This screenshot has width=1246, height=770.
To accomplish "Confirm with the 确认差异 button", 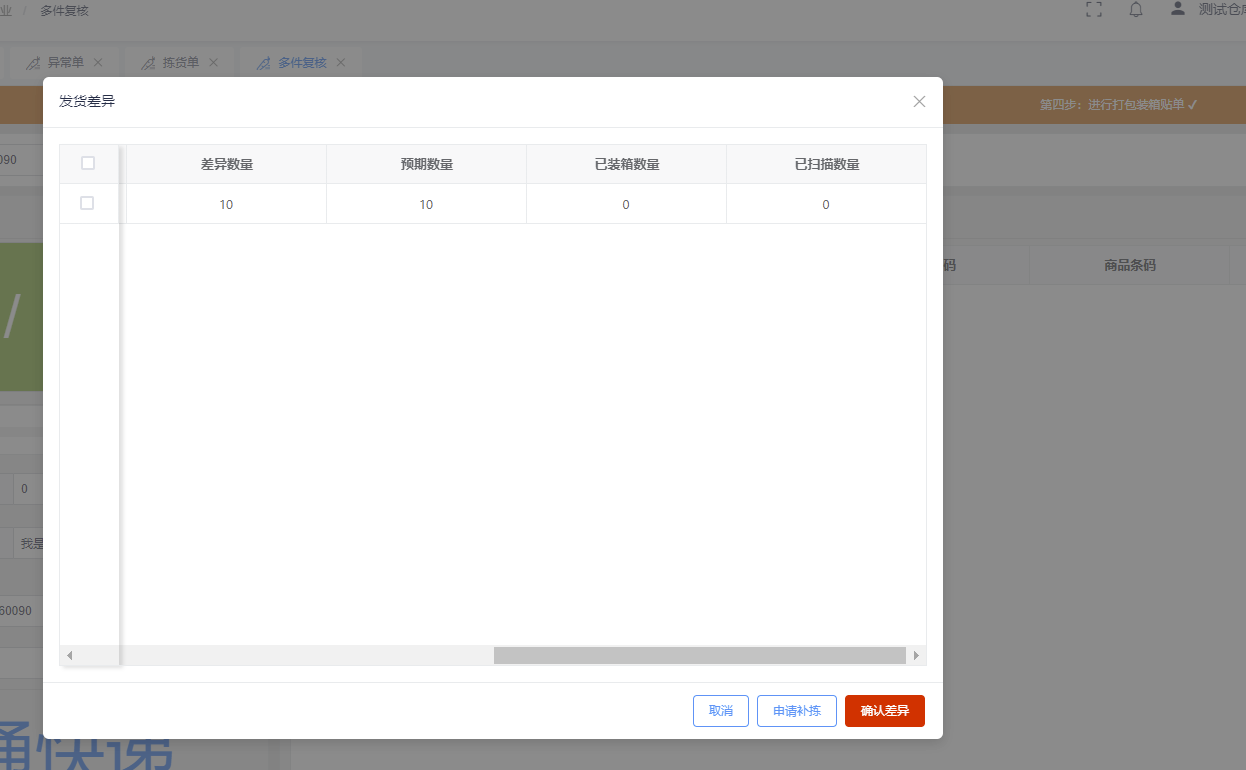I will pyautogui.click(x=885, y=711).
